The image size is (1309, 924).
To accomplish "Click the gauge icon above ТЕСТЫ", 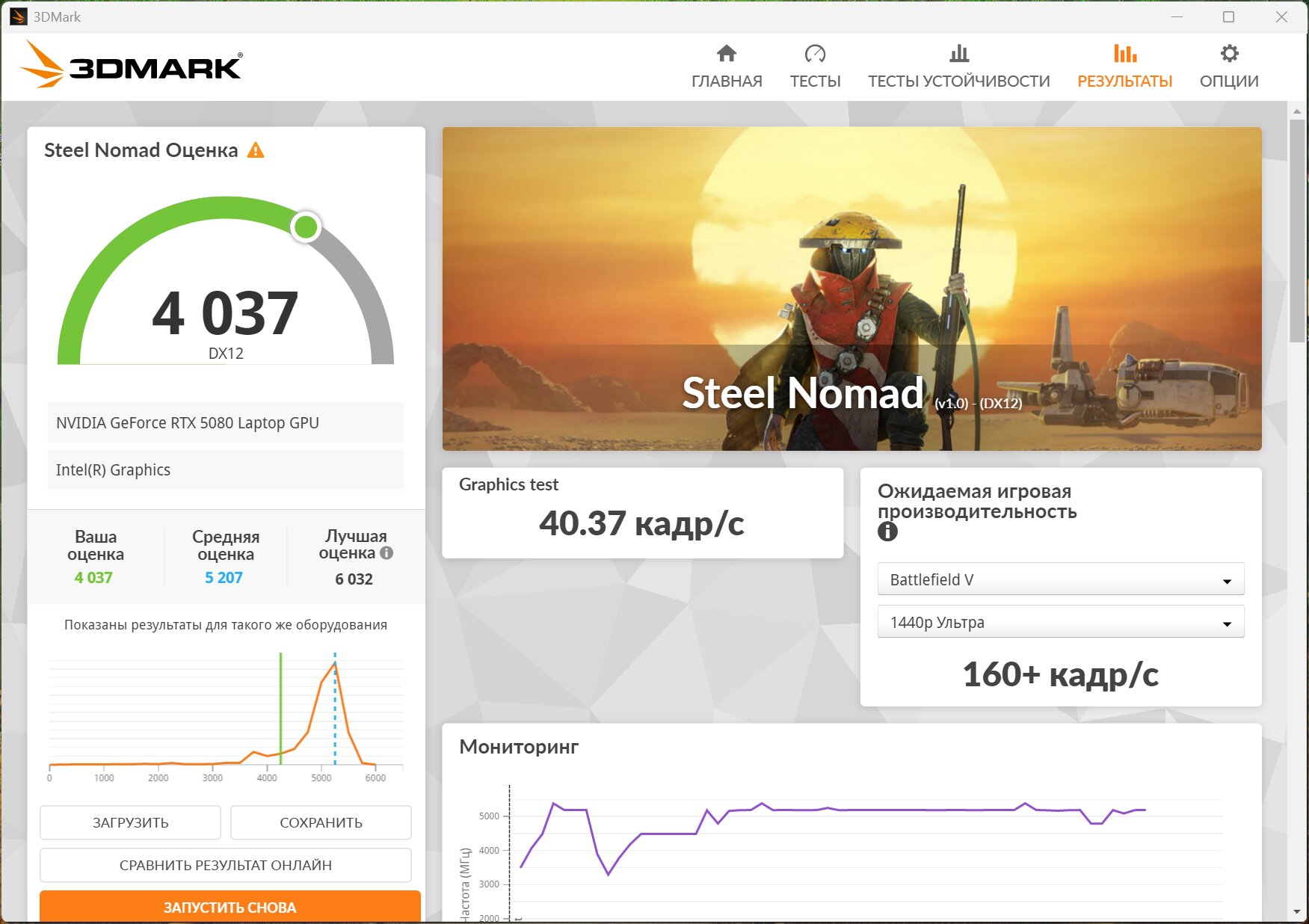I will click(x=815, y=53).
